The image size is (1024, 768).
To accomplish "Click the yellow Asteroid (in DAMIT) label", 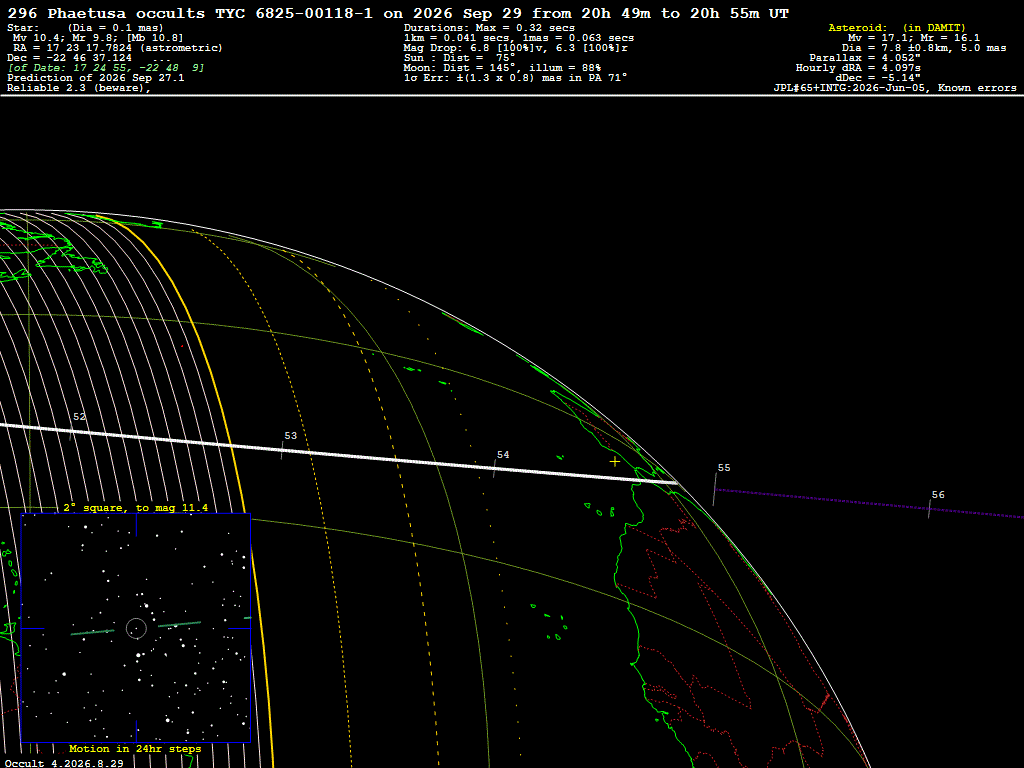I will [x=897, y=27].
